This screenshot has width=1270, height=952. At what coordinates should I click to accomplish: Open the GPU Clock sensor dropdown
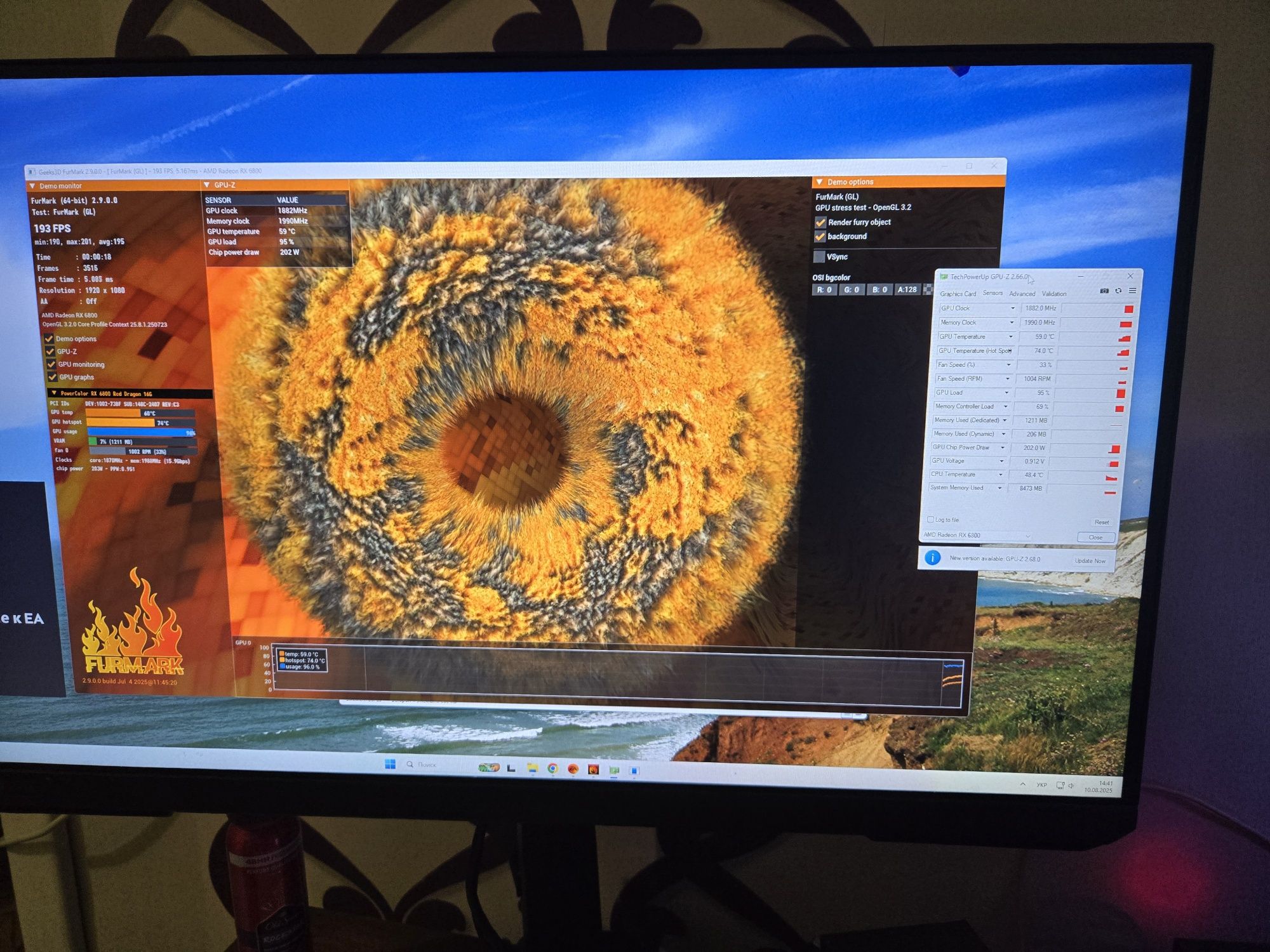(1013, 308)
